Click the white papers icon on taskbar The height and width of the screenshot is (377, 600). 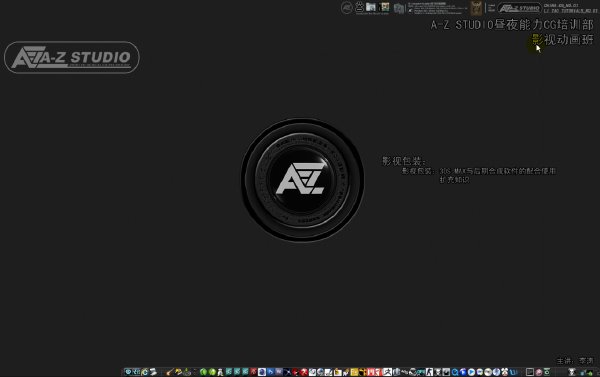pos(154,372)
